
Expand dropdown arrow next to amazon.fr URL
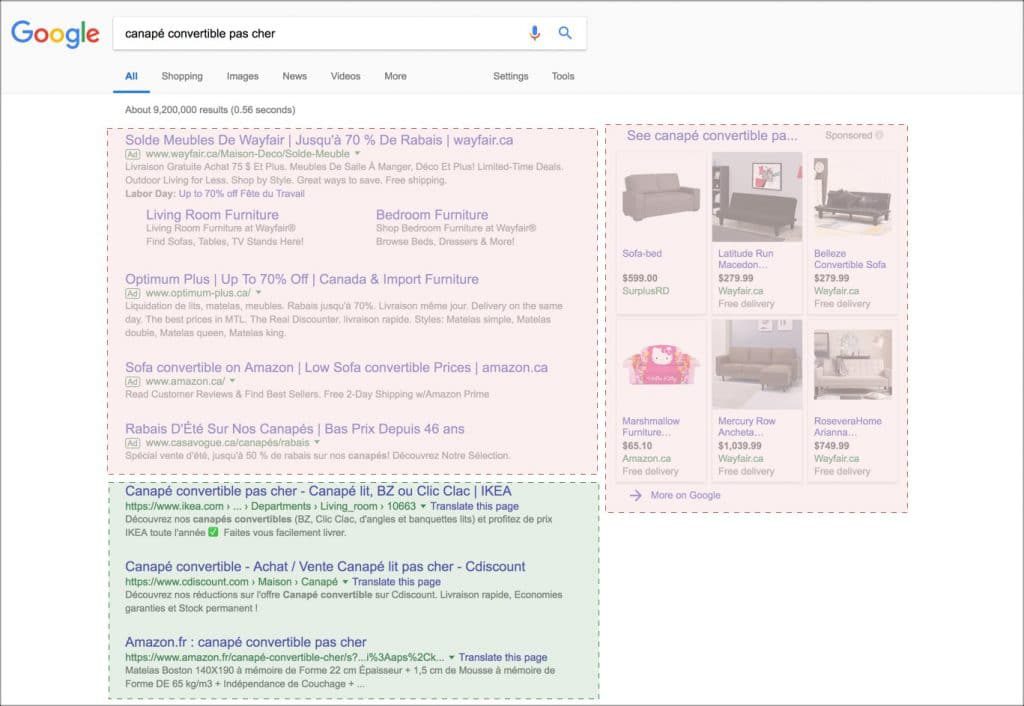pyautogui.click(x=451, y=658)
